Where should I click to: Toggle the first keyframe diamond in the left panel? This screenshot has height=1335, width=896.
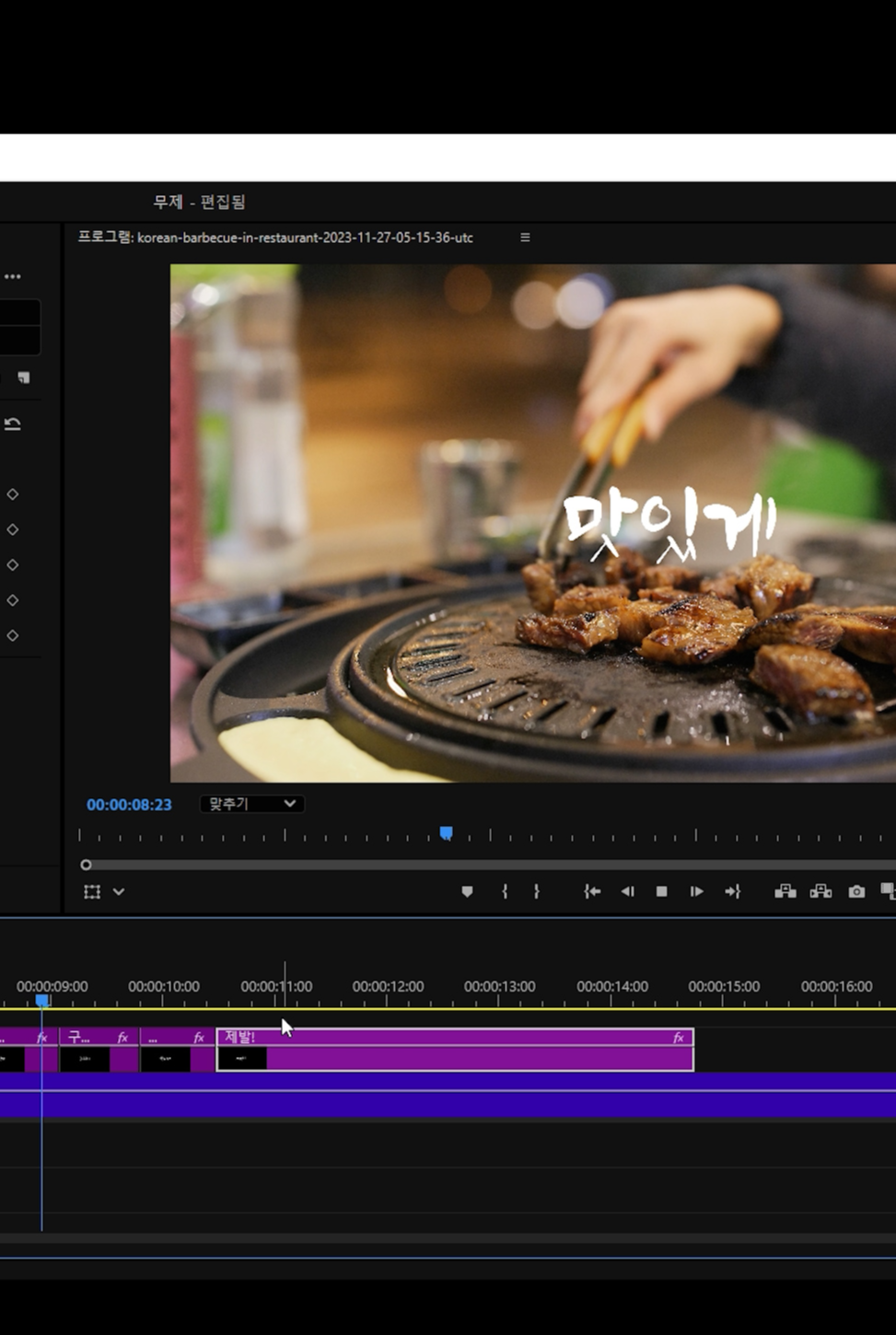(13, 494)
